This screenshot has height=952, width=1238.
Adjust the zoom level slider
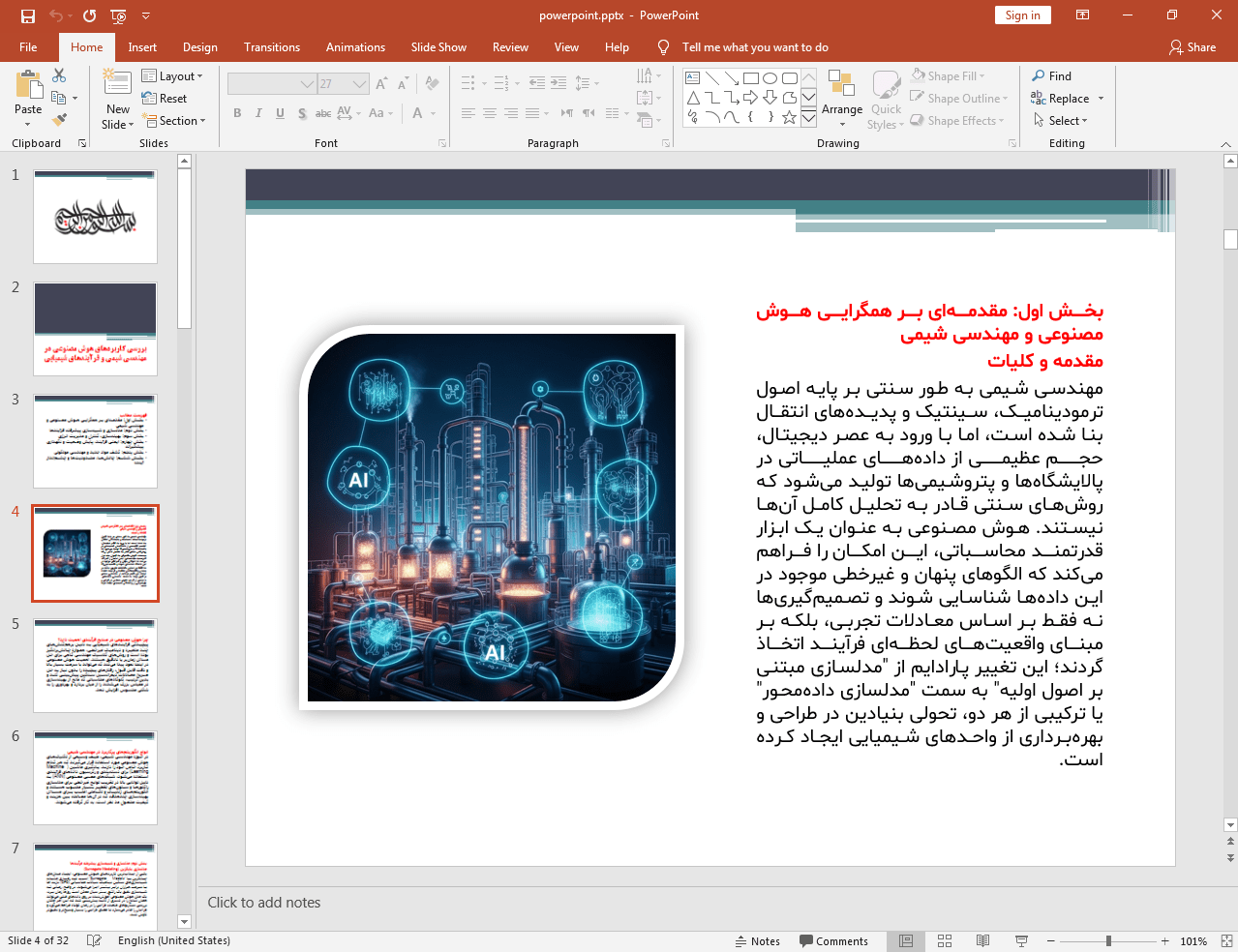pyautogui.click(x=1108, y=941)
